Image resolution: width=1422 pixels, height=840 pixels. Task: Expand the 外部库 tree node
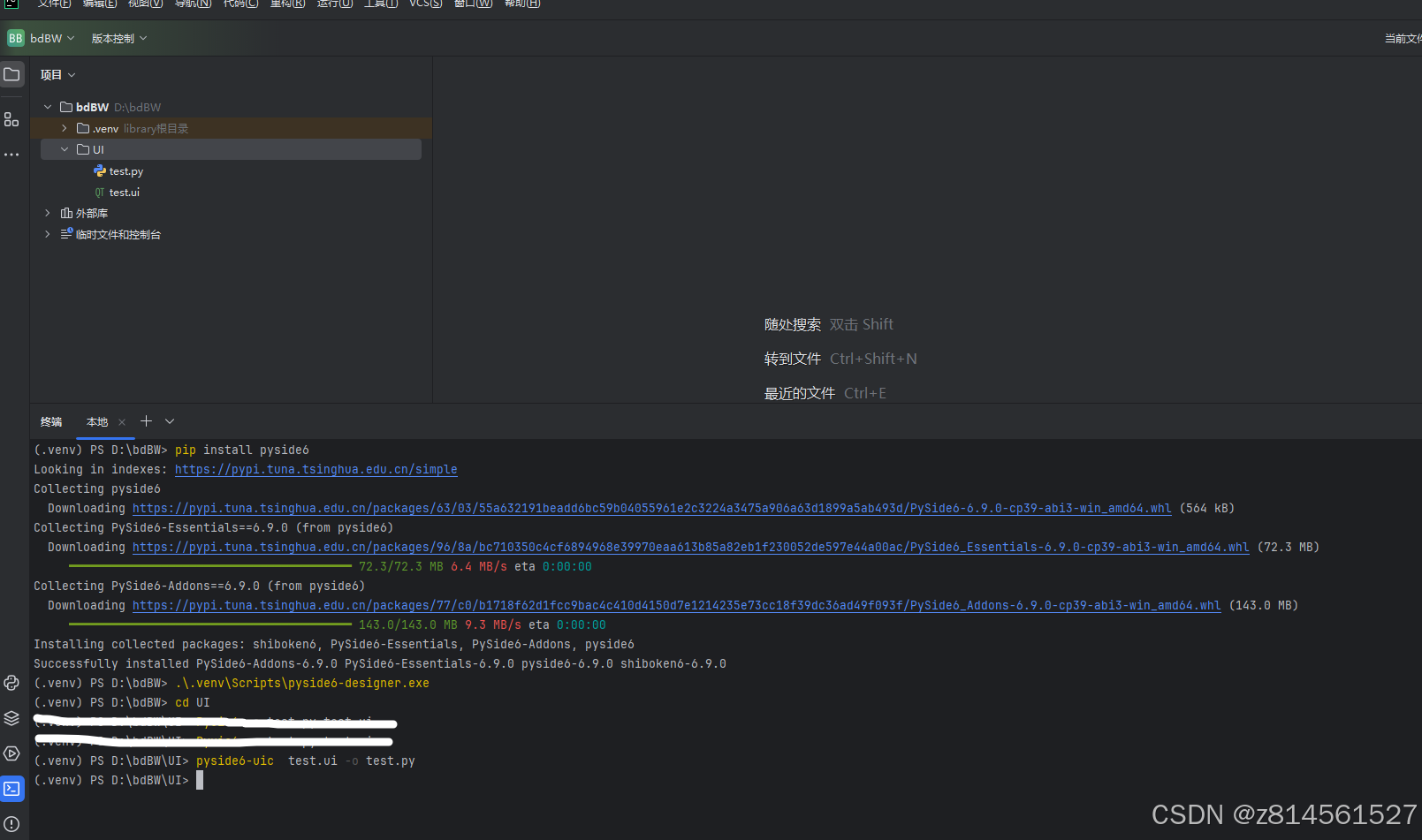click(x=47, y=213)
